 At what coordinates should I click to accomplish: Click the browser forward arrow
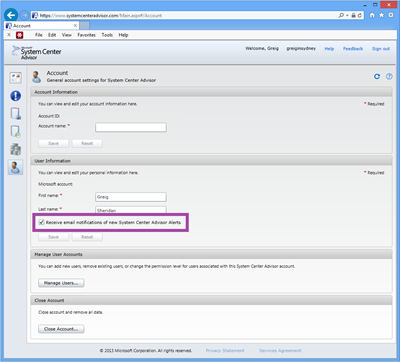[x=24, y=15]
